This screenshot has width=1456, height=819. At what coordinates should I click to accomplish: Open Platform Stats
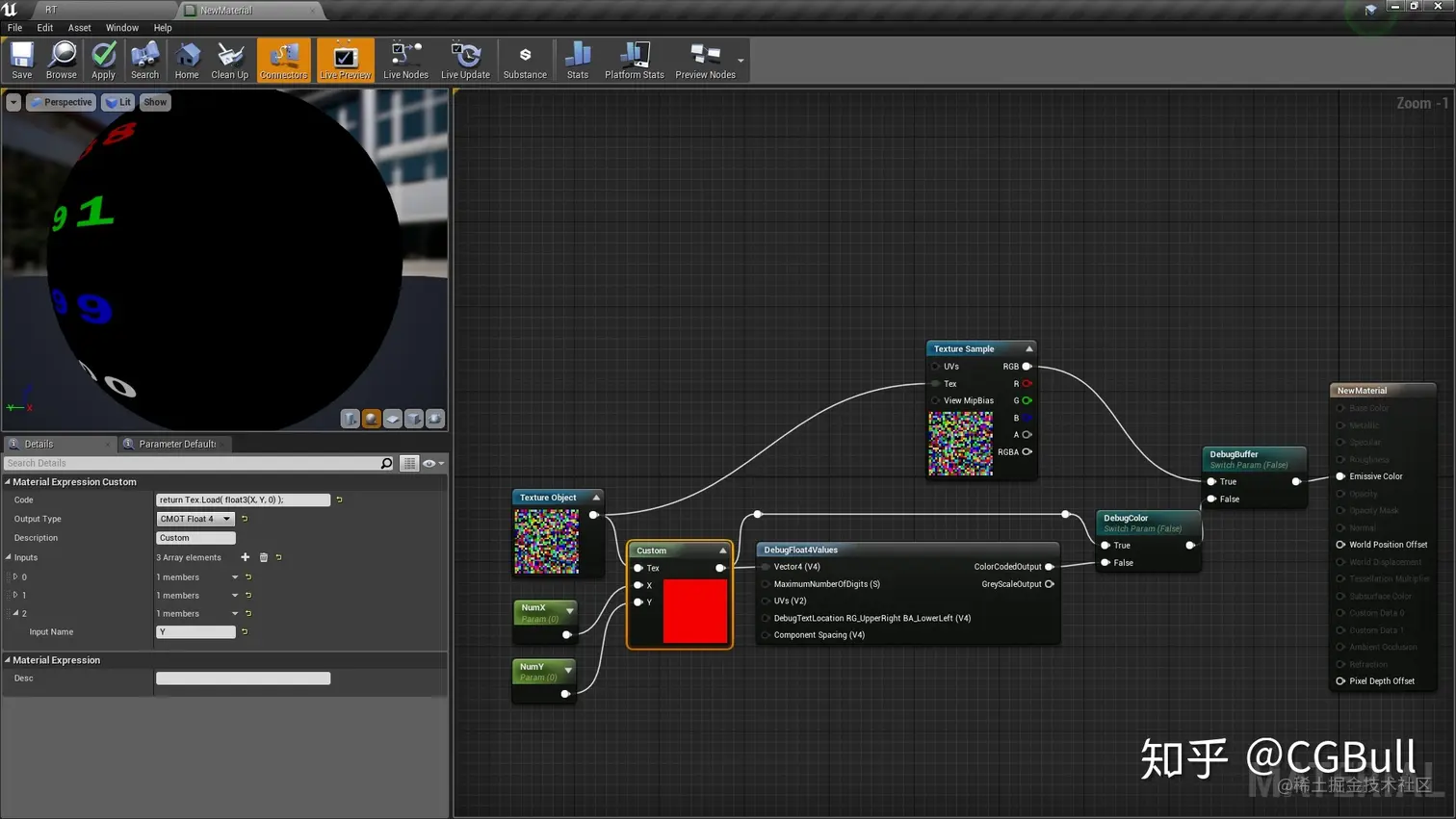coord(635,61)
